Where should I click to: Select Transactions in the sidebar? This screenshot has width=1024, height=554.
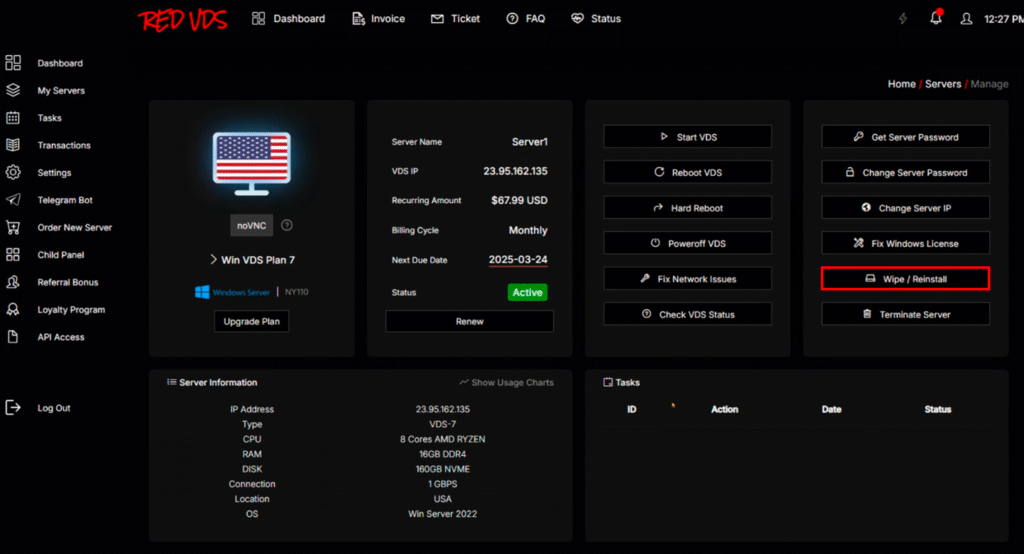[x=64, y=146]
